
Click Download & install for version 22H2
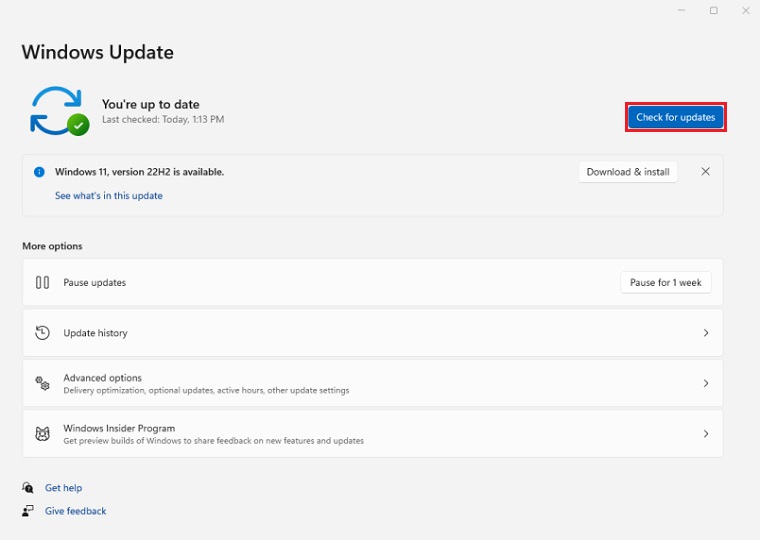[628, 172]
